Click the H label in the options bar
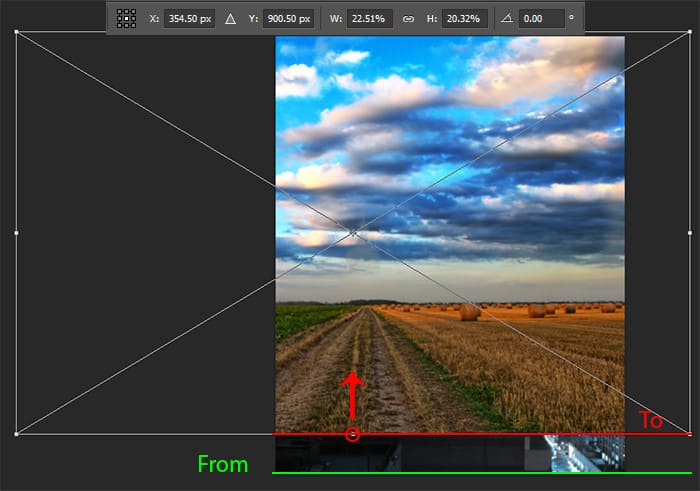This screenshot has width=700, height=491. tap(429, 18)
